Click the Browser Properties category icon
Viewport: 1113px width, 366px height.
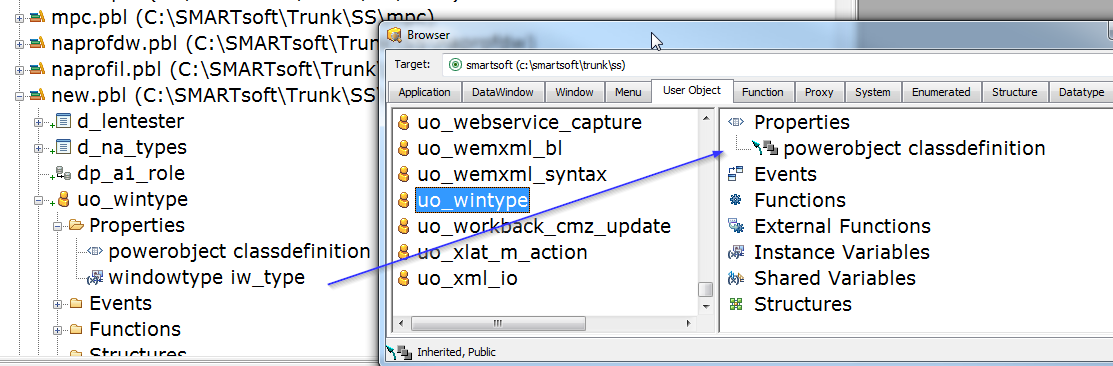coord(736,122)
